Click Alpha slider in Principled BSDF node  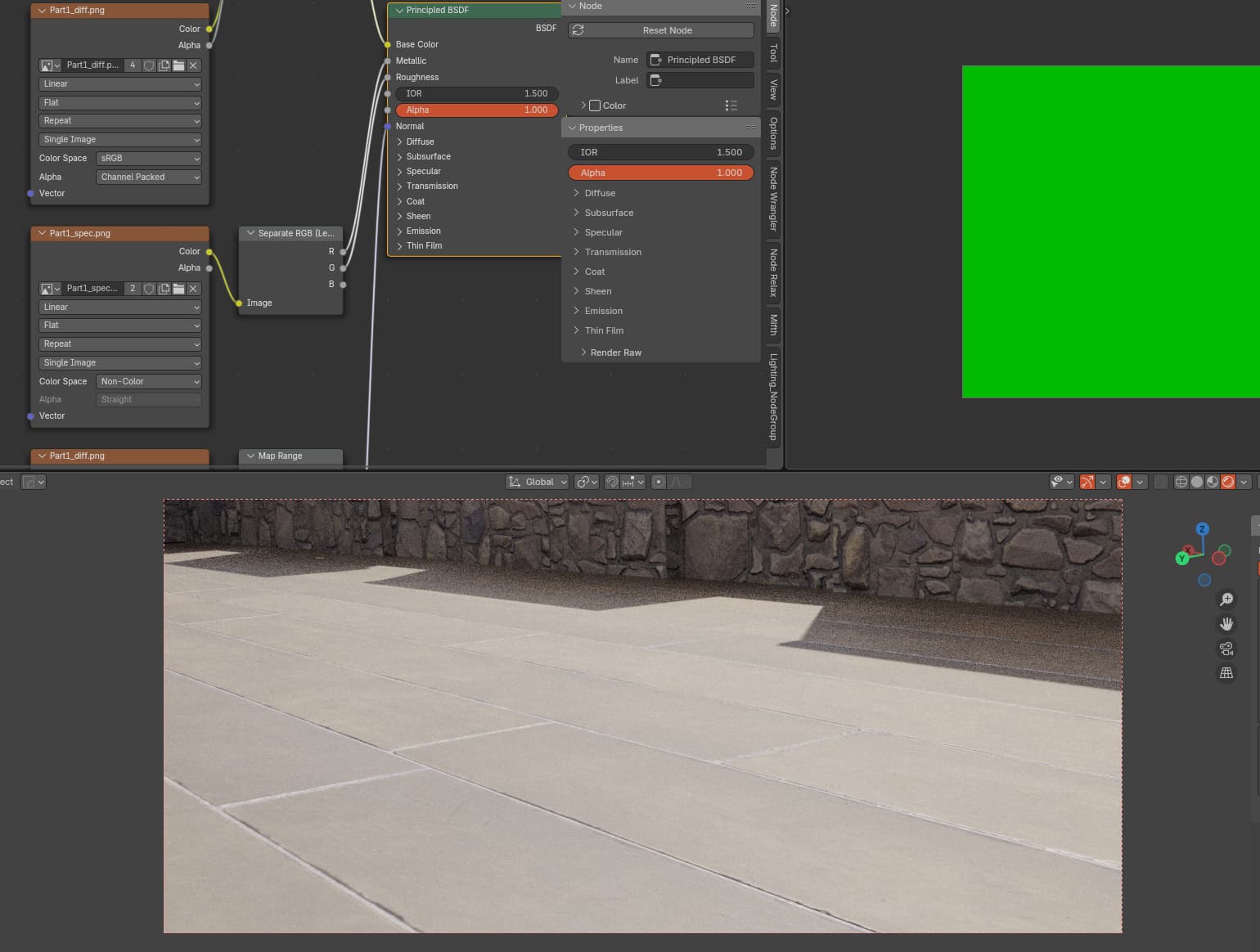coord(477,110)
